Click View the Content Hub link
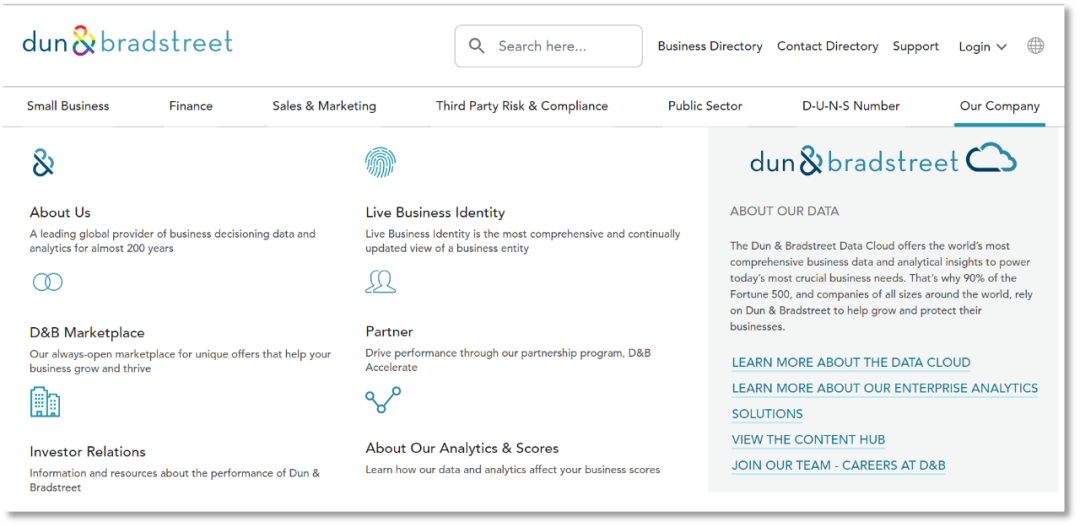 pyautogui.click(x=808, y=440)
